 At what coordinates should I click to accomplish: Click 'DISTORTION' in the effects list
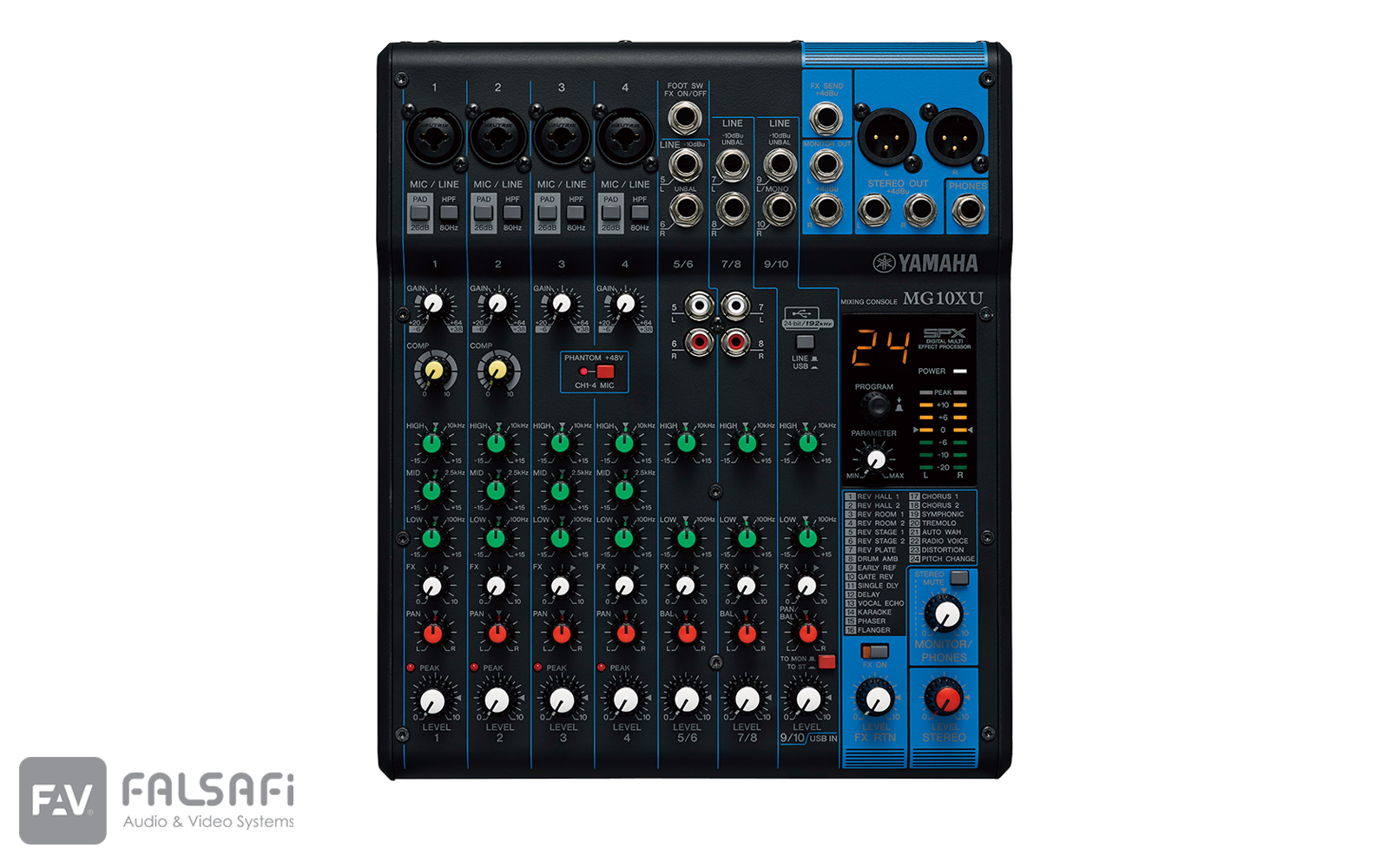(x=943, y=550)
